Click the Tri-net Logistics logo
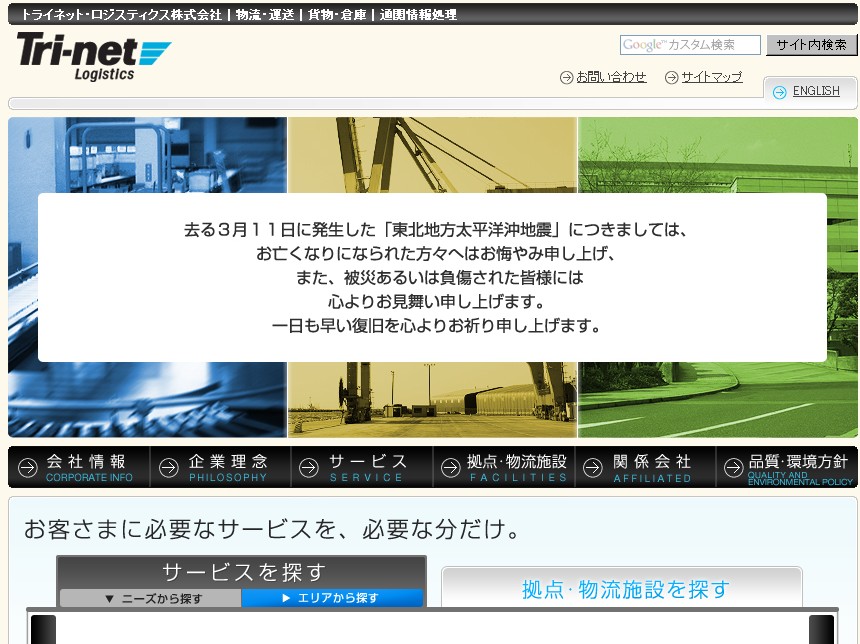 (93, 56)
